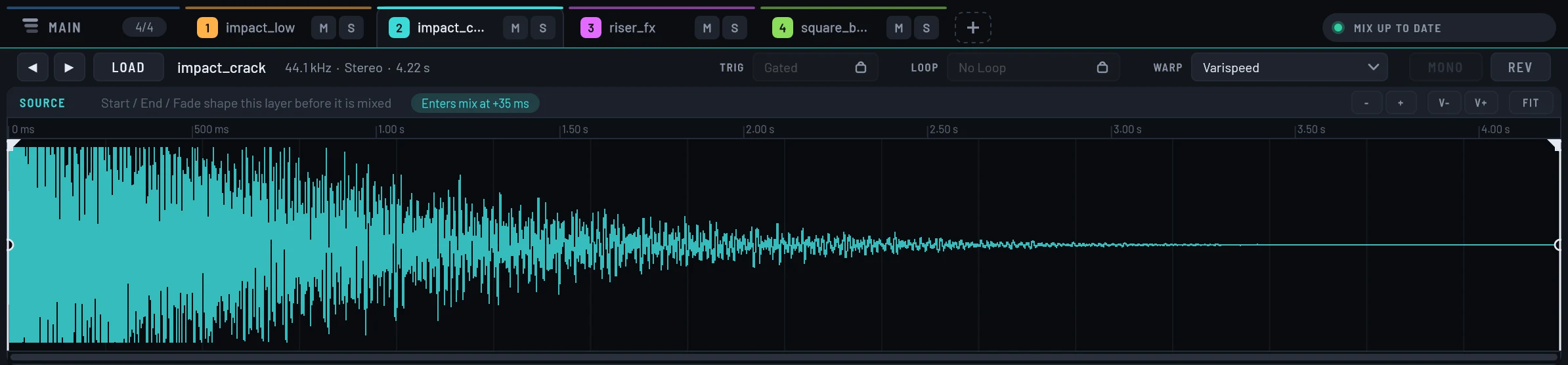Screen dimensions: 1568x365
Task: Load the next sample with right arrow
Action: tap(69, 68)
